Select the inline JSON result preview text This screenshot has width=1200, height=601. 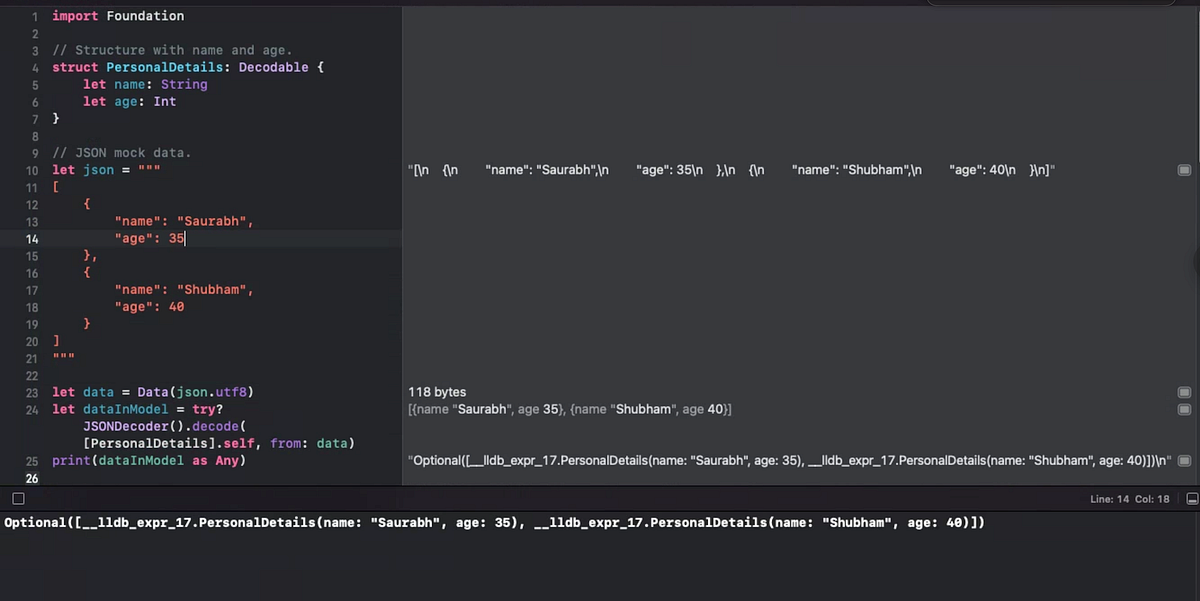click(x=730, y=170)
